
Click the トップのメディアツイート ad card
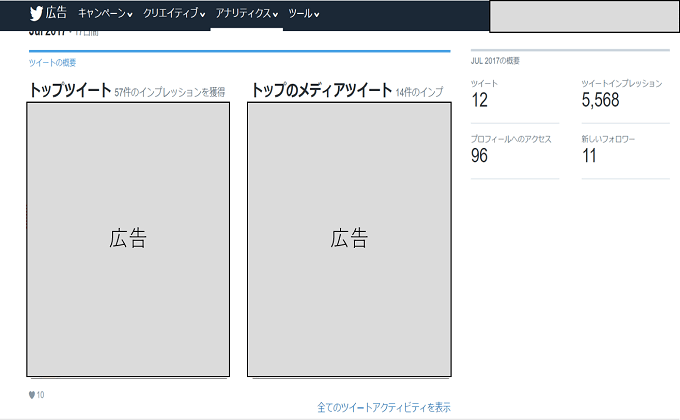[x=349, y=240]
